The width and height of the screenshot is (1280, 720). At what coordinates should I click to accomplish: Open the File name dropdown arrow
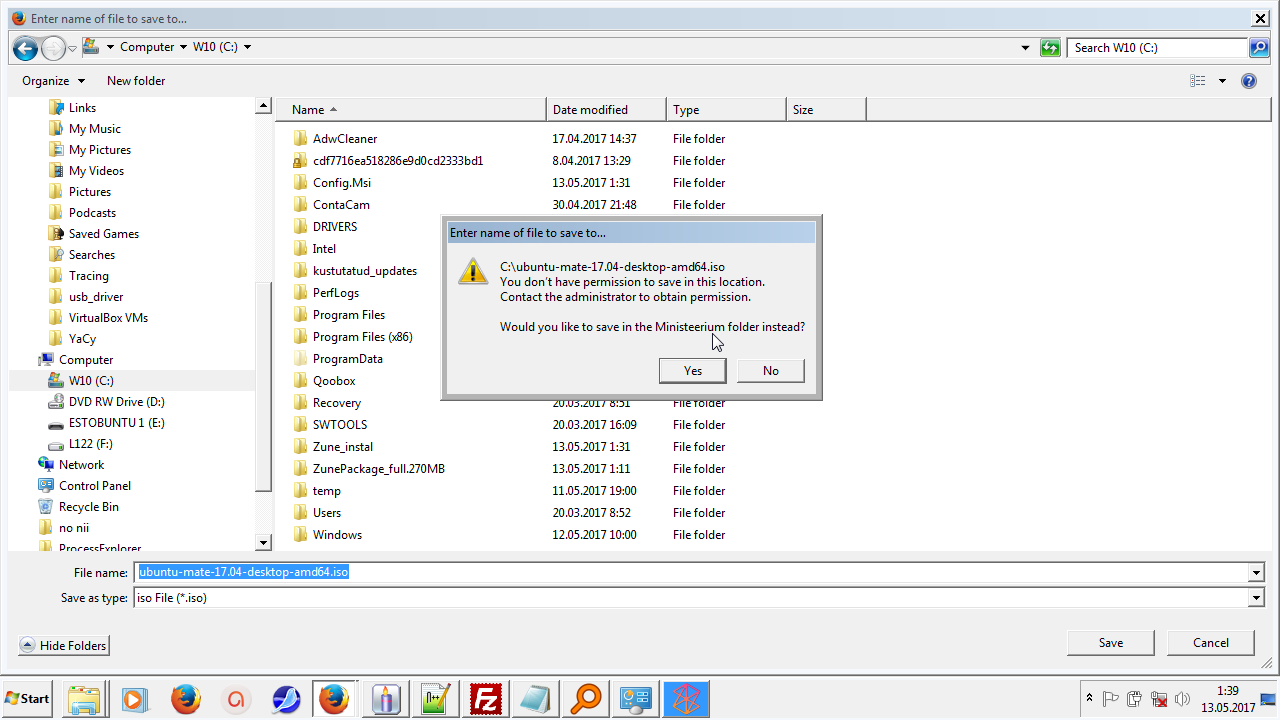tap(1256, 573)
